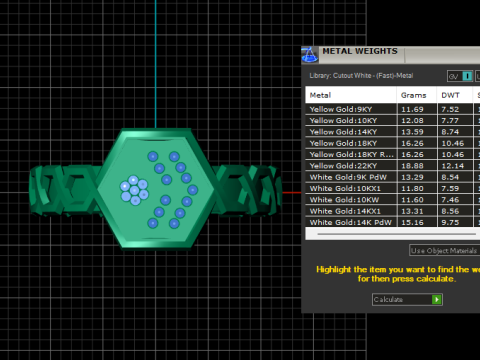Viewport: 480px width, 360px height.
Task: Select the Yellow Gold:18KY row
Action: point(393,143)
